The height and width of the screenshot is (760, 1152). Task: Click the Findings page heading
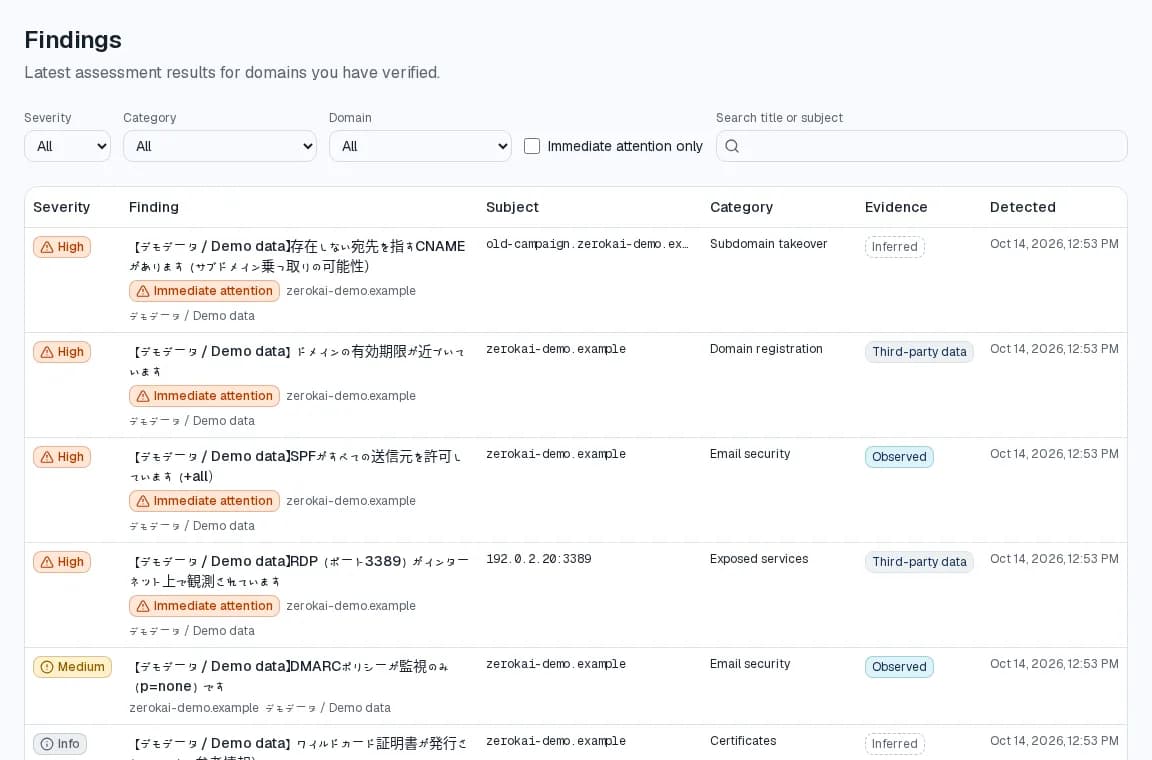pos(73,40)
